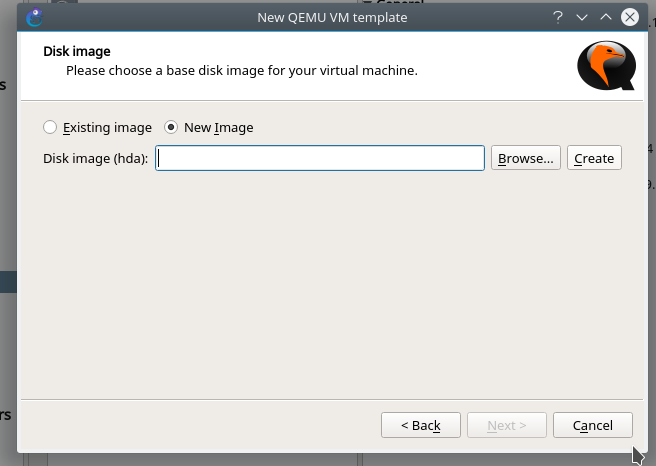Minimize the New QEMU VM template window
This screenshot has width=656, height=466.
[582, 17]
